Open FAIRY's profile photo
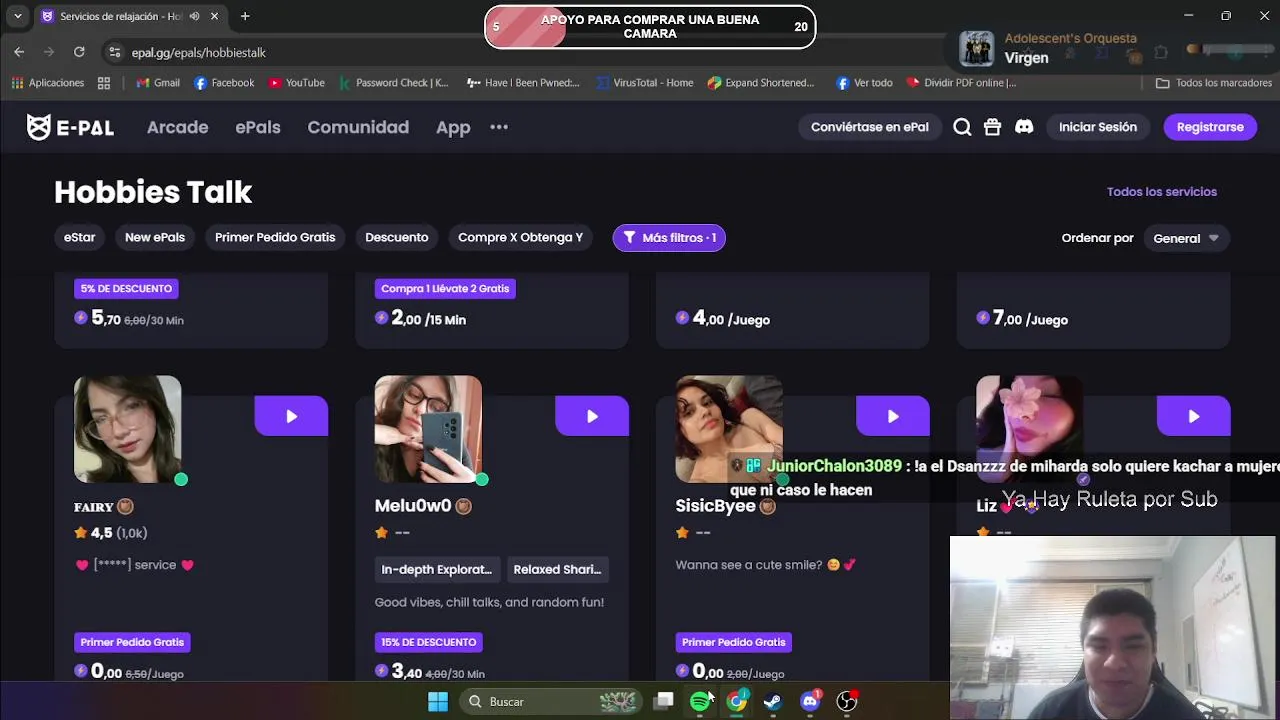The height and width of the screenshot is (720, 1280). click(128, 429)
